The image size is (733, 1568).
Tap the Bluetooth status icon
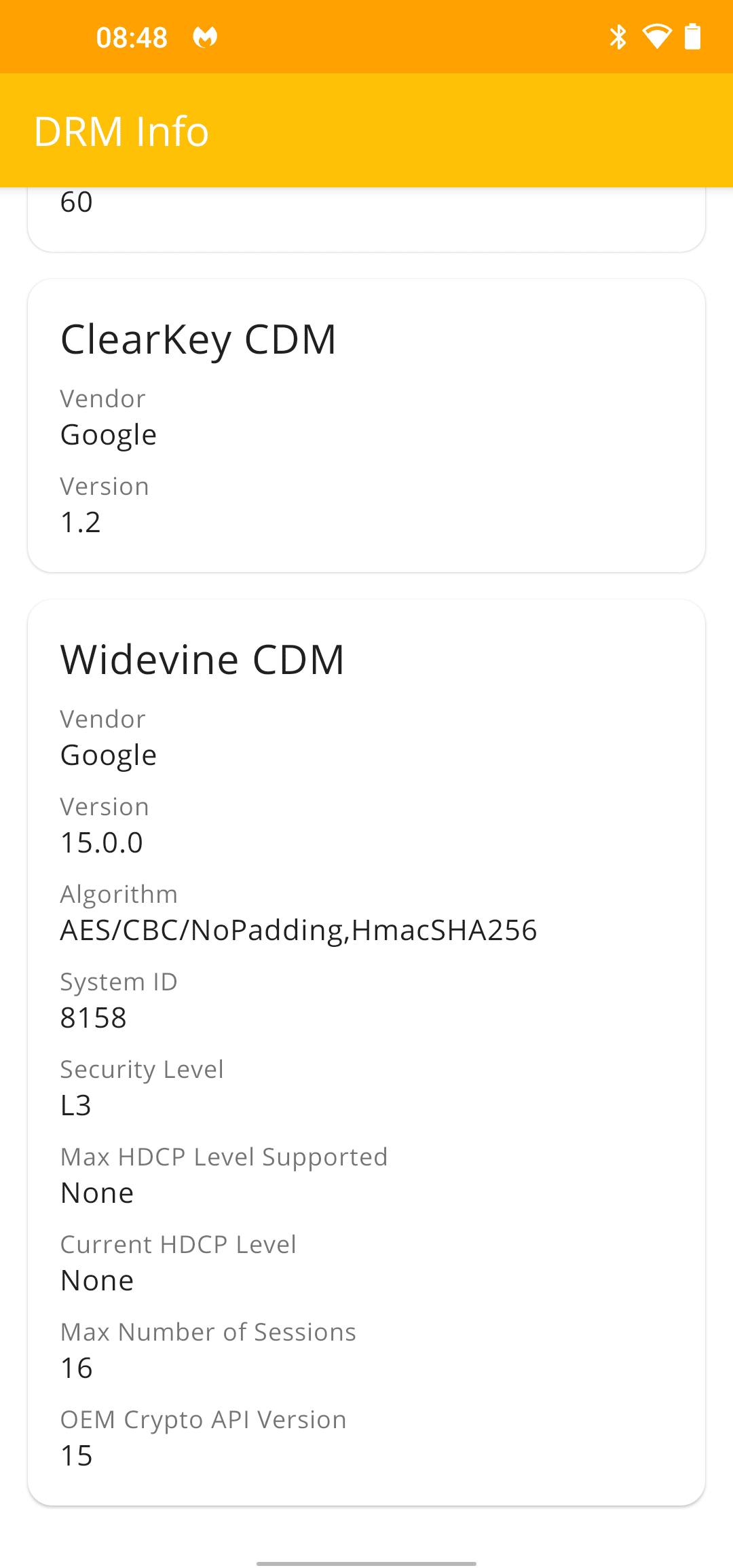[x=618, y=37]
